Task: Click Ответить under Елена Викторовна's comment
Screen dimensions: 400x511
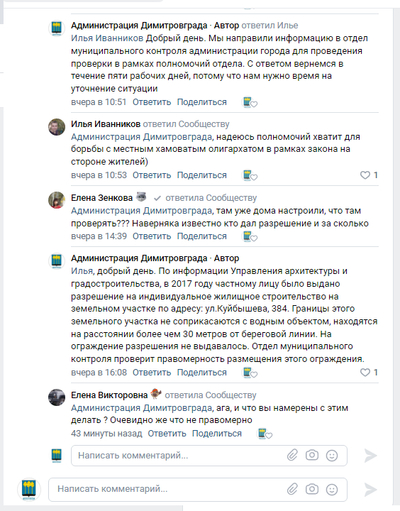Action: click(x=167, y=434)
